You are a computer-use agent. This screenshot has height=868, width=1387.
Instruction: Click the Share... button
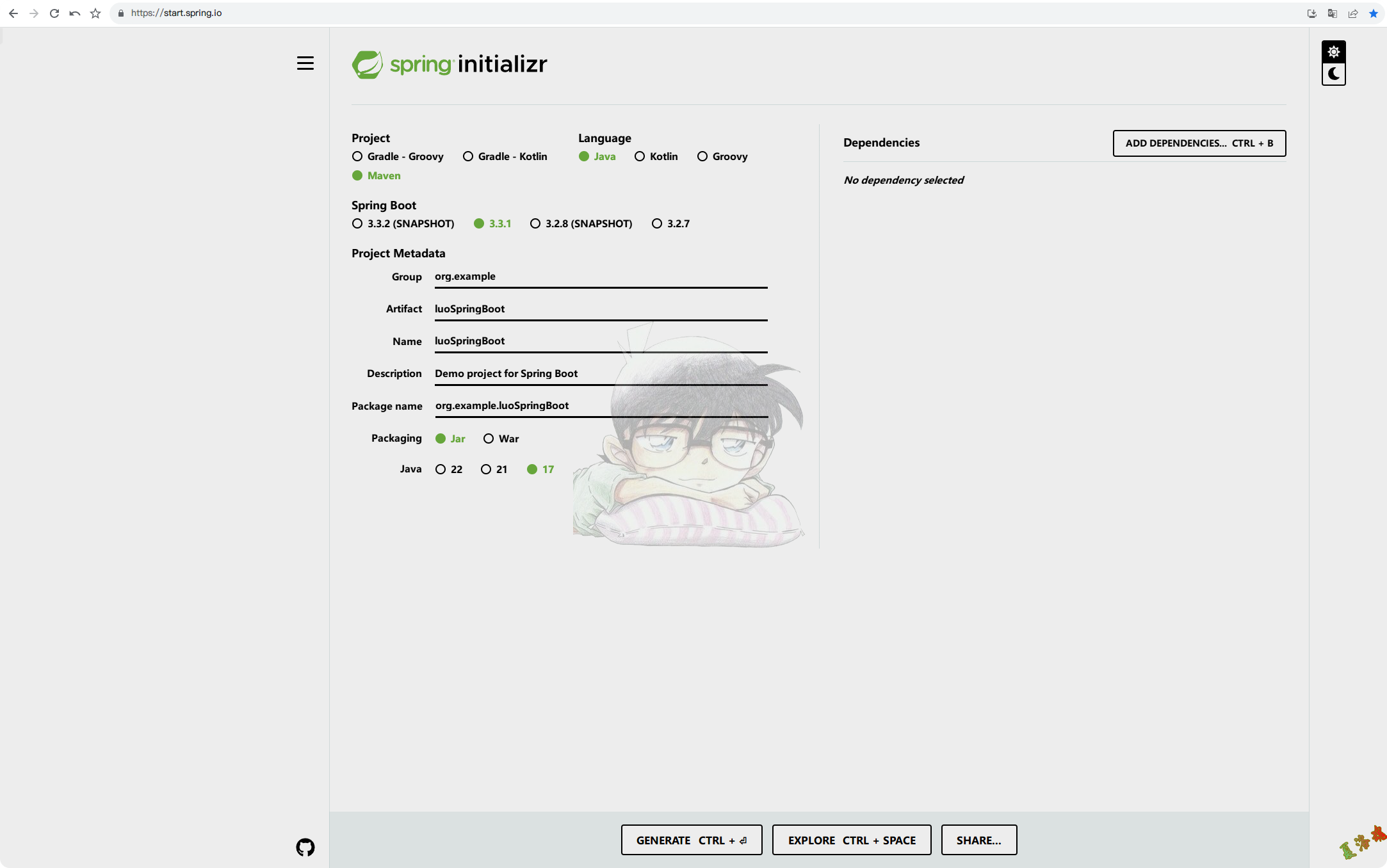pos(979,840)
